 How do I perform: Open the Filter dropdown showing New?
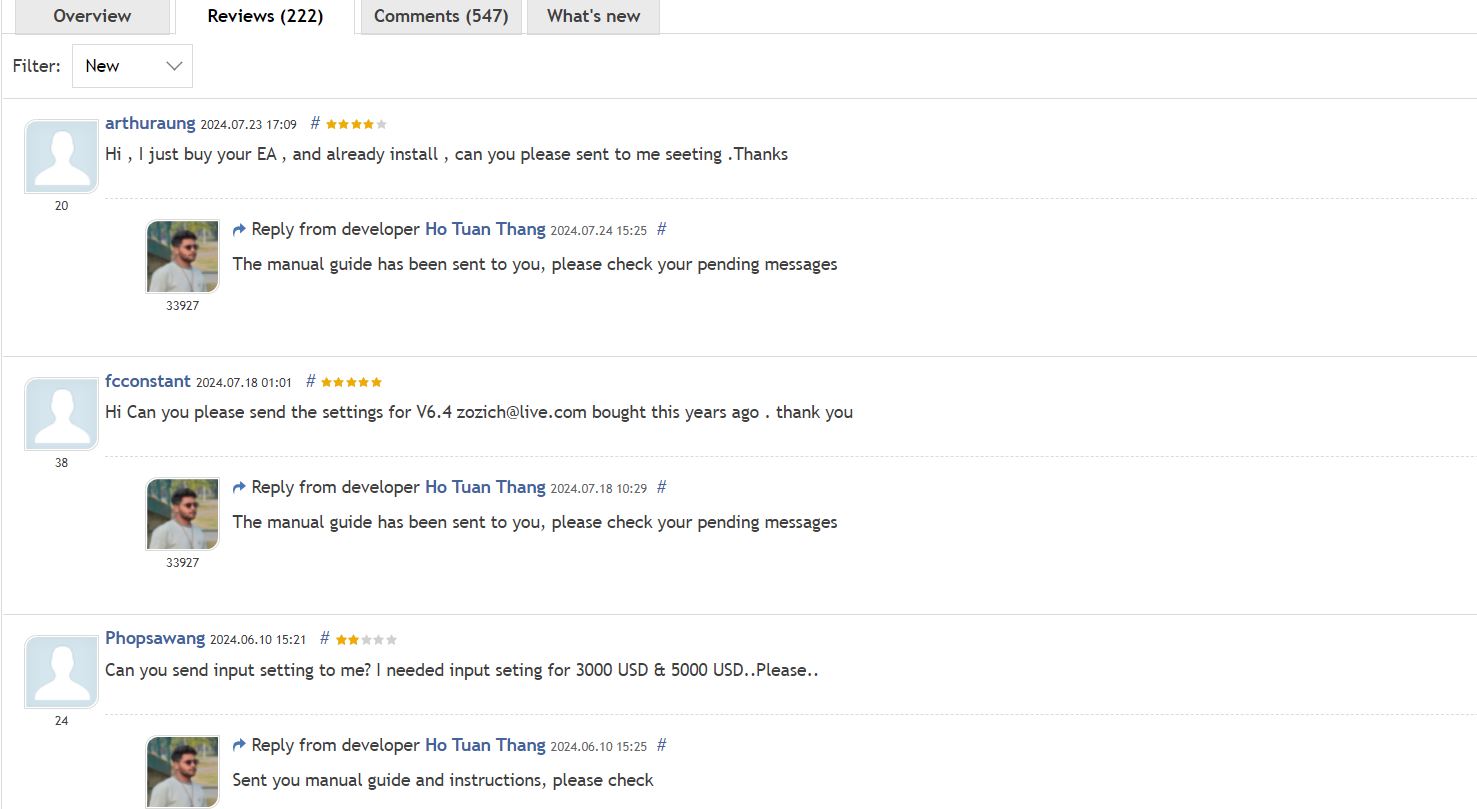pos(132,66)
